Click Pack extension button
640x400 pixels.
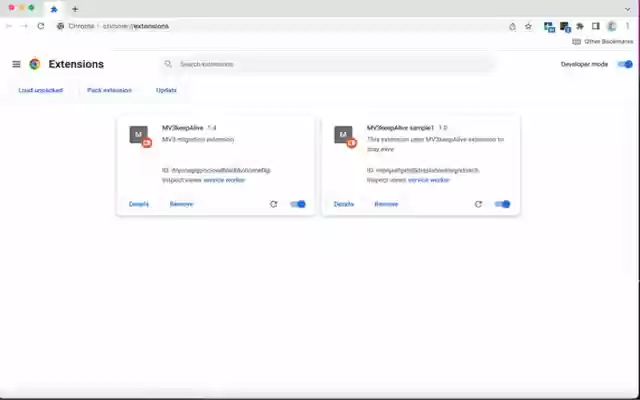(x=109, y=90)
